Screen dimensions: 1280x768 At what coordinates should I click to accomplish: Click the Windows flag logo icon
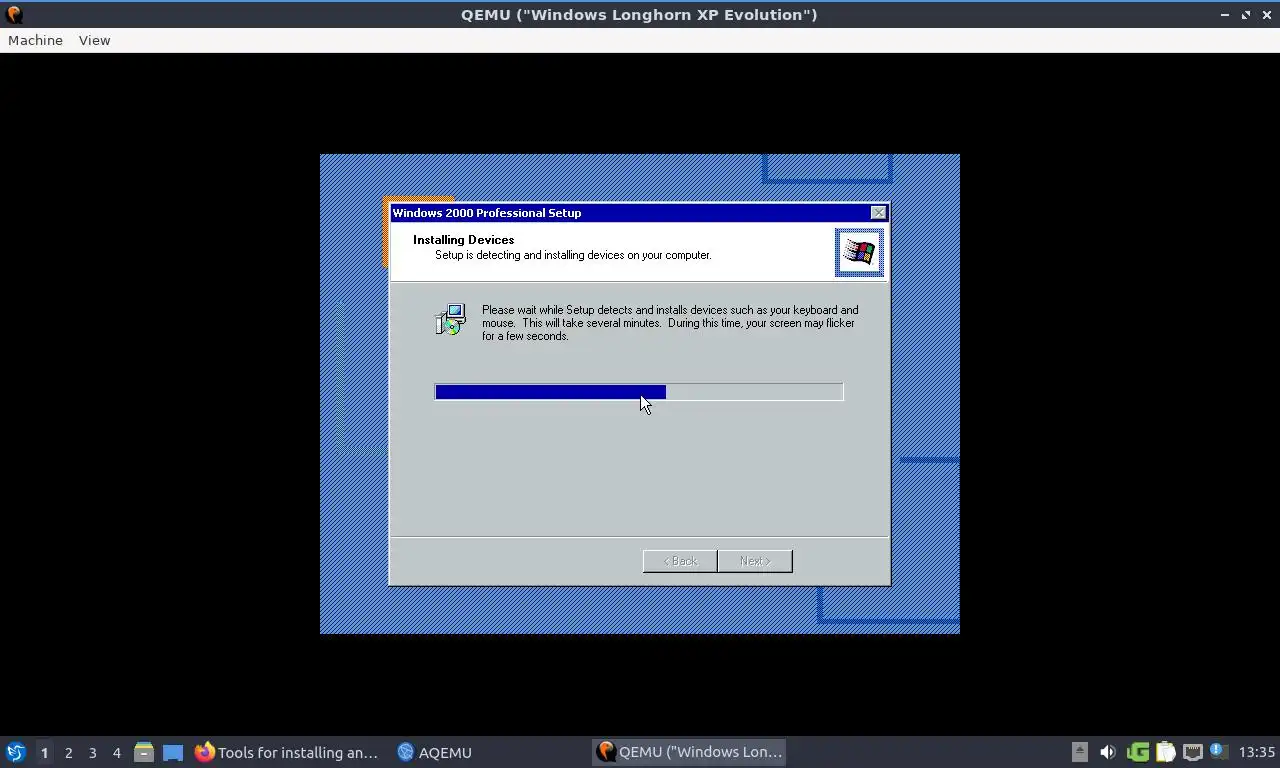[859, 252]
